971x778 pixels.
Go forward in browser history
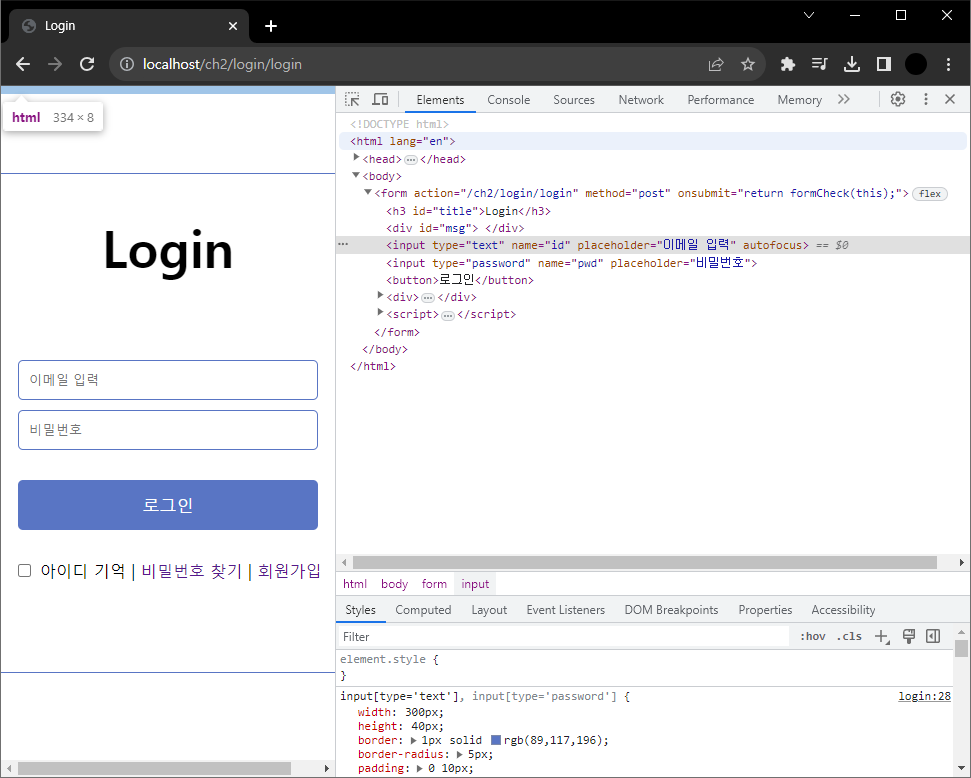pos(55,64)
